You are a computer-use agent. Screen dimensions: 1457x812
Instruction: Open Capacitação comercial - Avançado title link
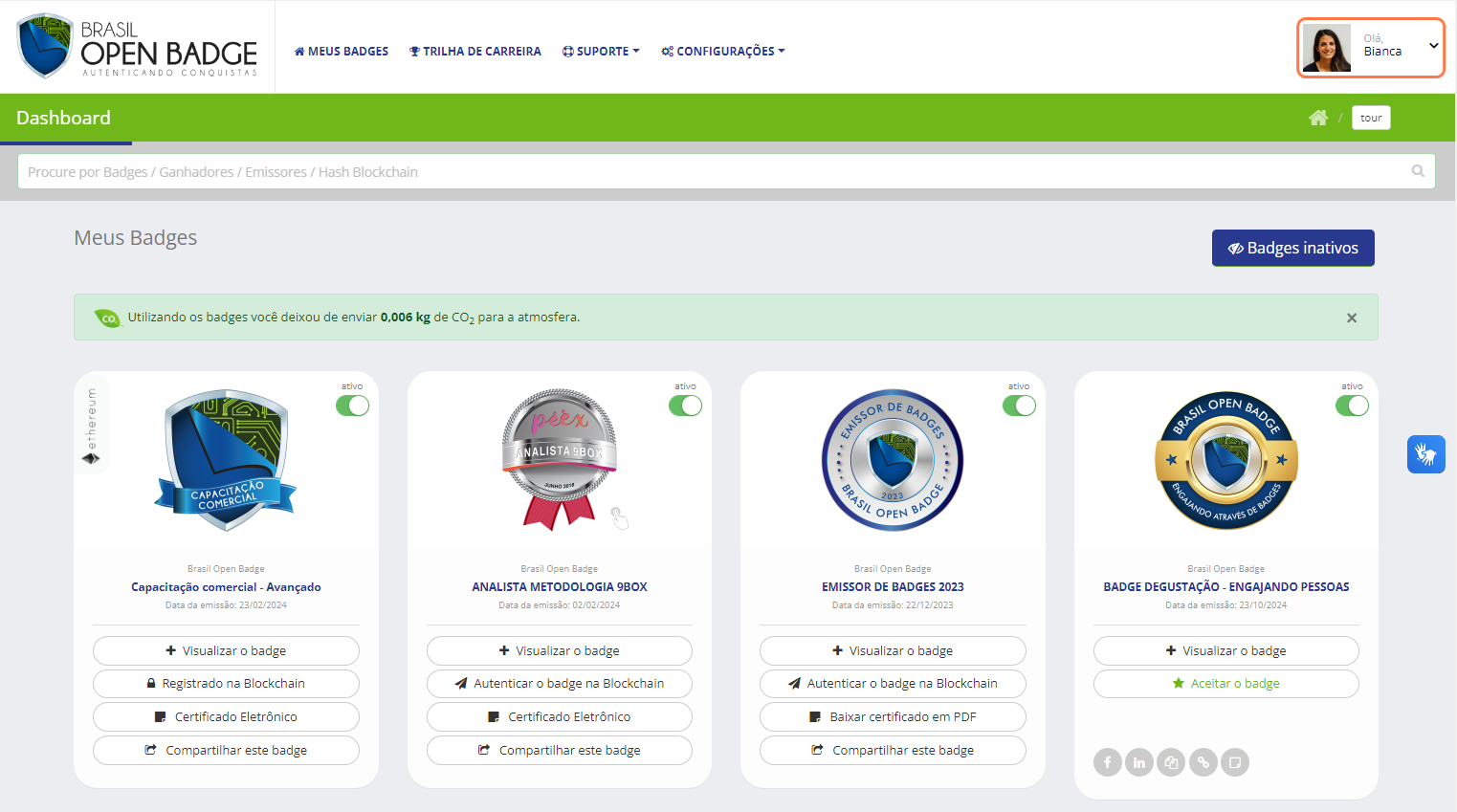pyautogui.click(x=226, y=587)
